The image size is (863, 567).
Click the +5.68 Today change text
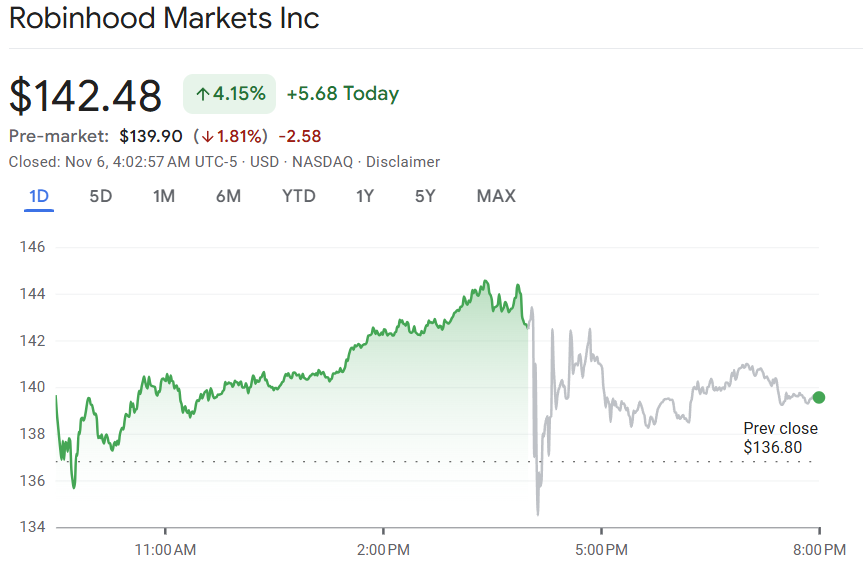tap(342, 94)
